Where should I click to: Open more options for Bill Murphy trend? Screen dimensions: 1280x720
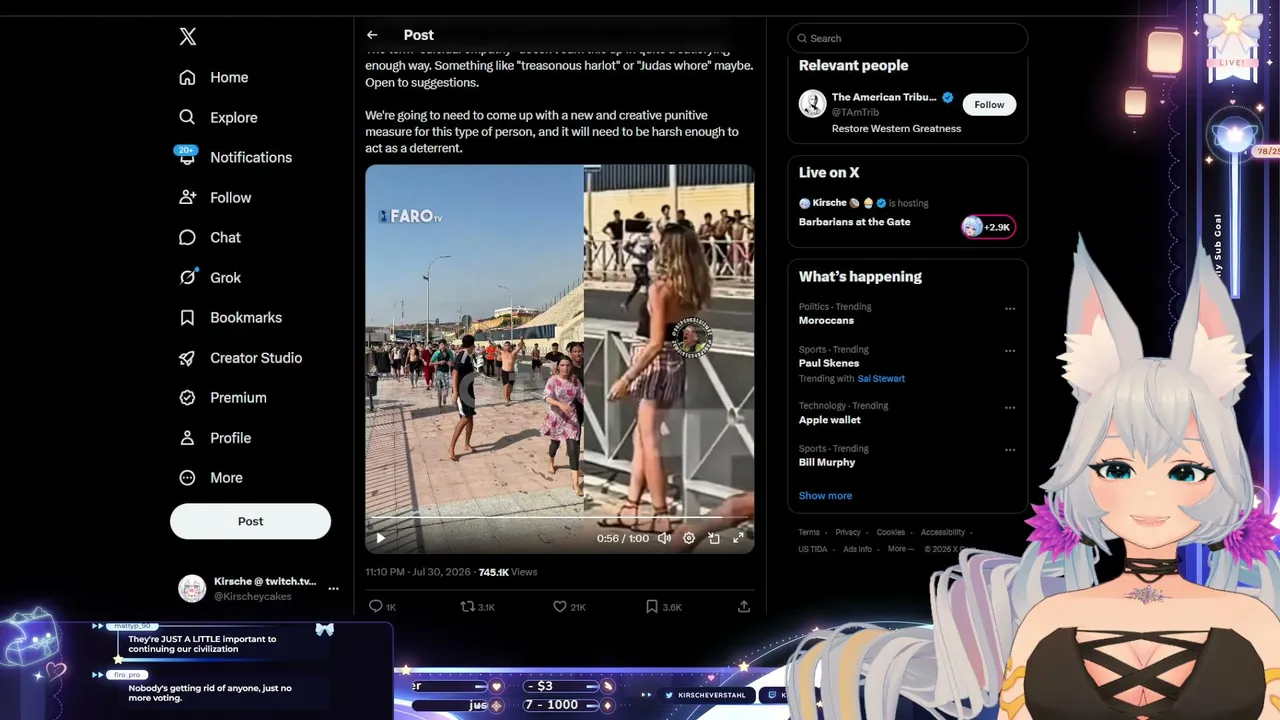(x=1010, y=450)
